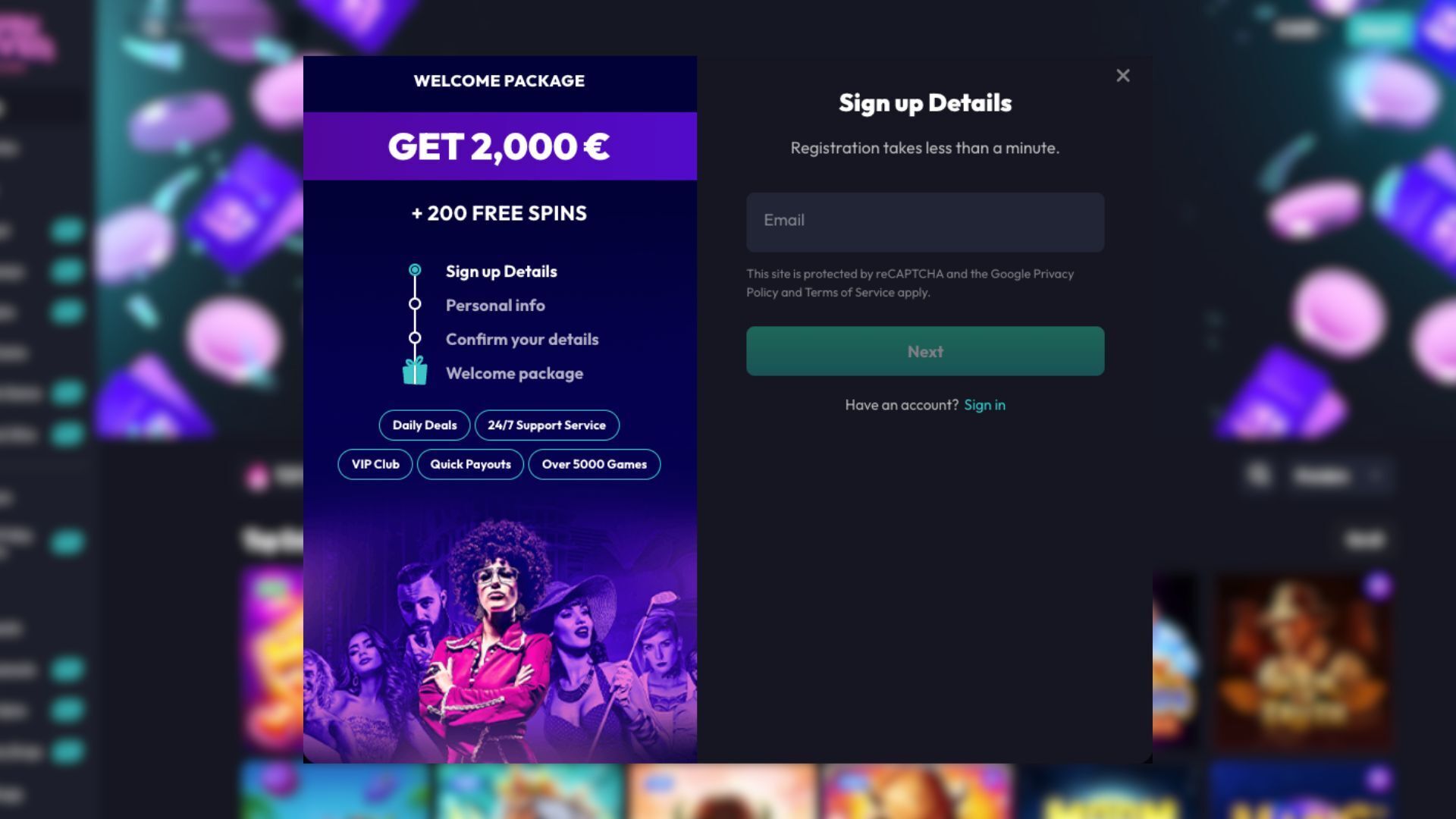Click the GET 2,000 € banner
Screen dimensions: 1456x819
(x=500, y=146)
